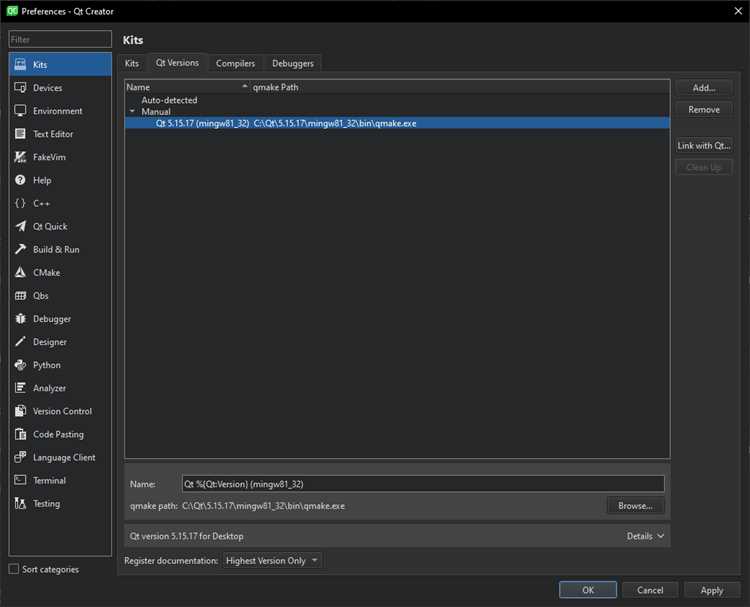Switch to the Debuggers tab
The height and width of the screenshot is (607, 750).
pos(293,63)
